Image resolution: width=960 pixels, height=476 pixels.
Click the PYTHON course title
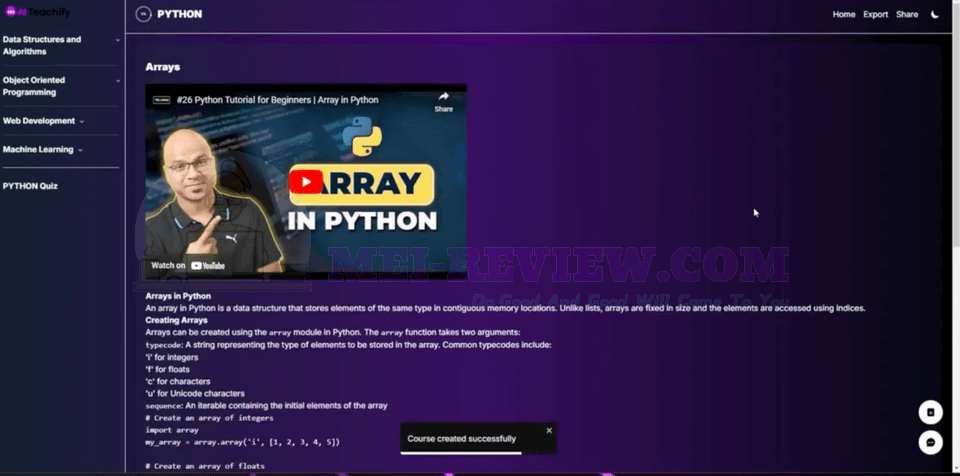(x=179, y=14)
